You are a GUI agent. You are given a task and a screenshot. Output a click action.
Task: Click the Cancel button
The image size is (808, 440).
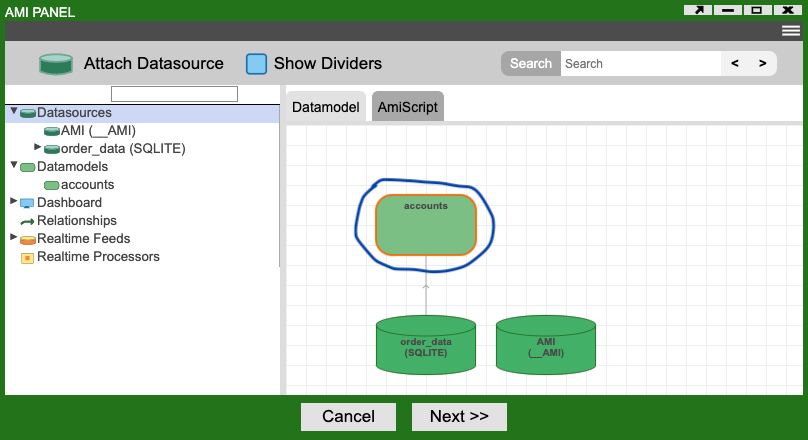(348, 417)
